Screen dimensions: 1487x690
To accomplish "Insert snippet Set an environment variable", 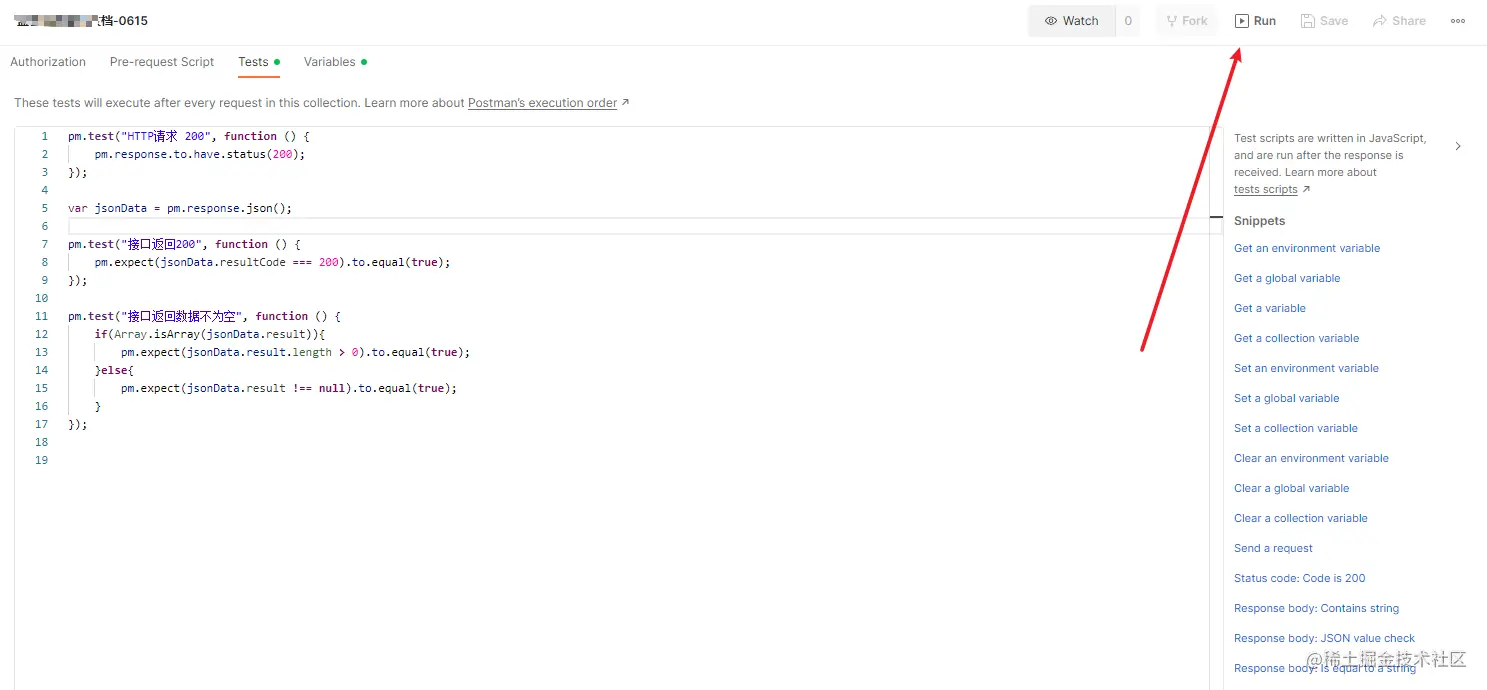I will pyautogui.click(x=1306, y=368).
